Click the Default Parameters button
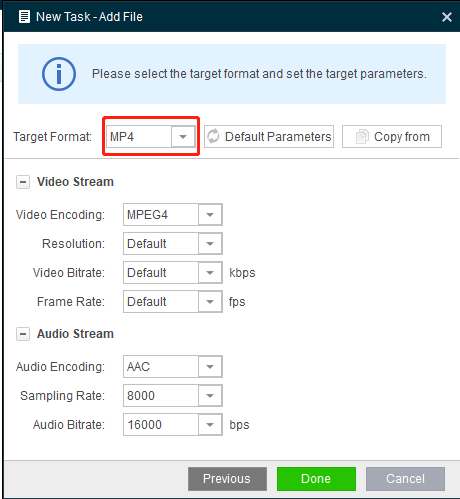460x499 pixels. 269,136
